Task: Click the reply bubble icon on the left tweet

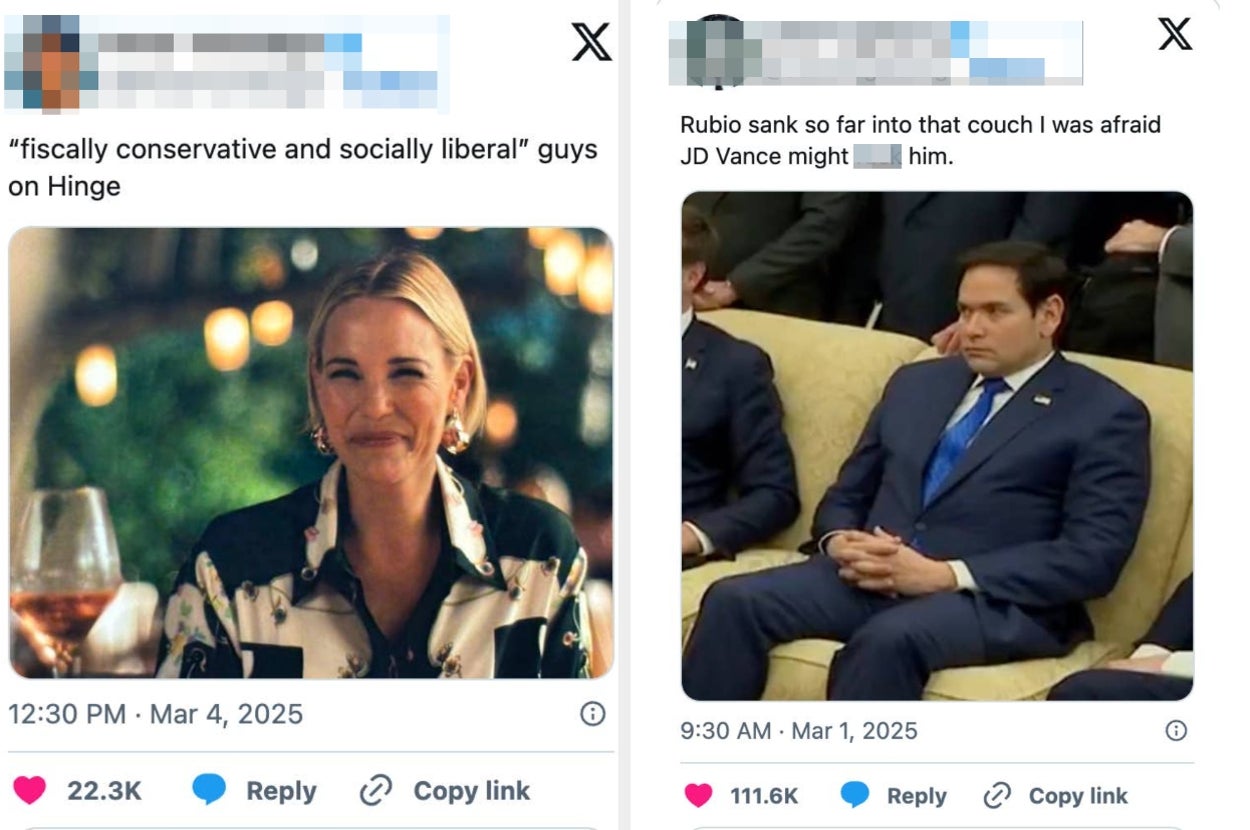Action: 207,790
